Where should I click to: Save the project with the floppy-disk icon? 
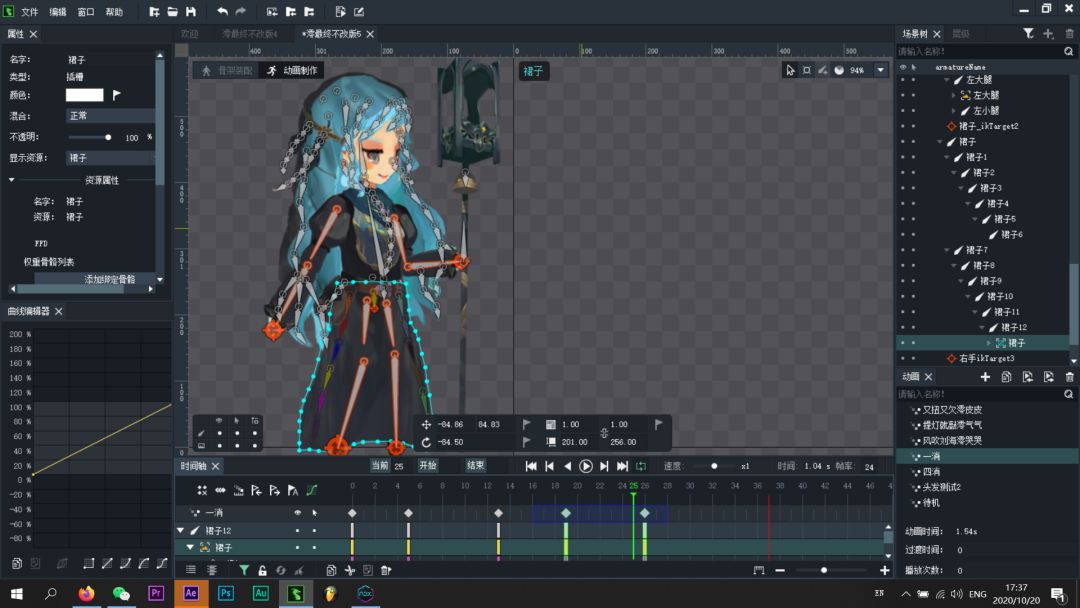tap(191, 12)
